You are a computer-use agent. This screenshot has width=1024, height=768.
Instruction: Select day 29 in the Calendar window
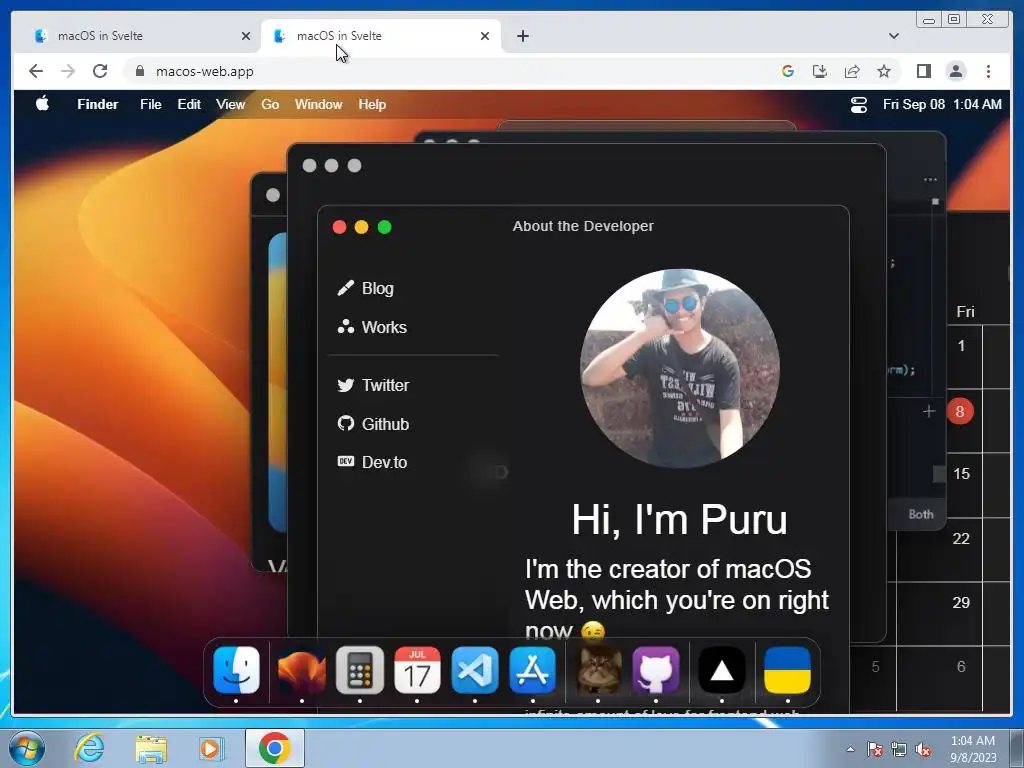tap(961, 602)
